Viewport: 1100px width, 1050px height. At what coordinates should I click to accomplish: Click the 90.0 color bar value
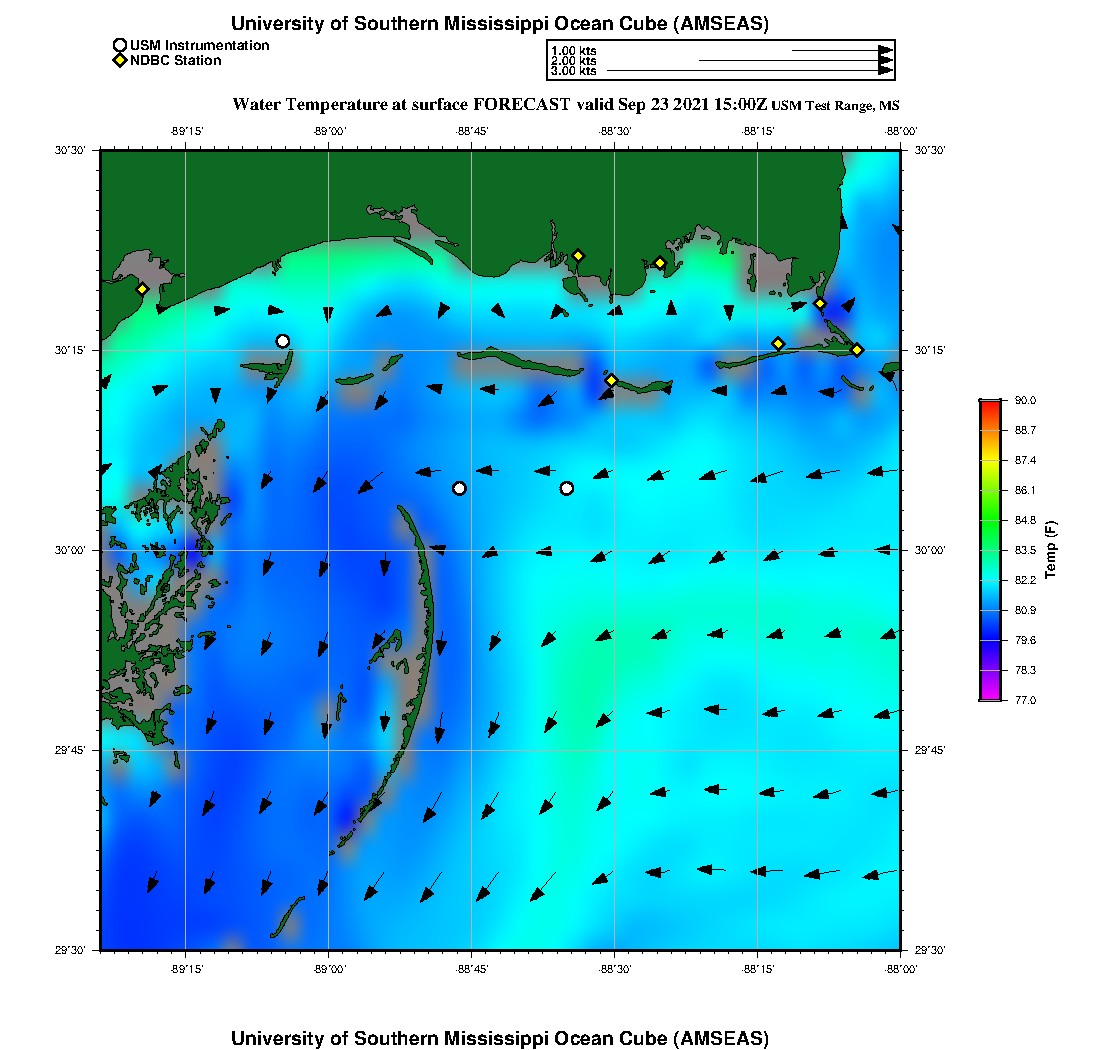click(x=1025, y=400)
